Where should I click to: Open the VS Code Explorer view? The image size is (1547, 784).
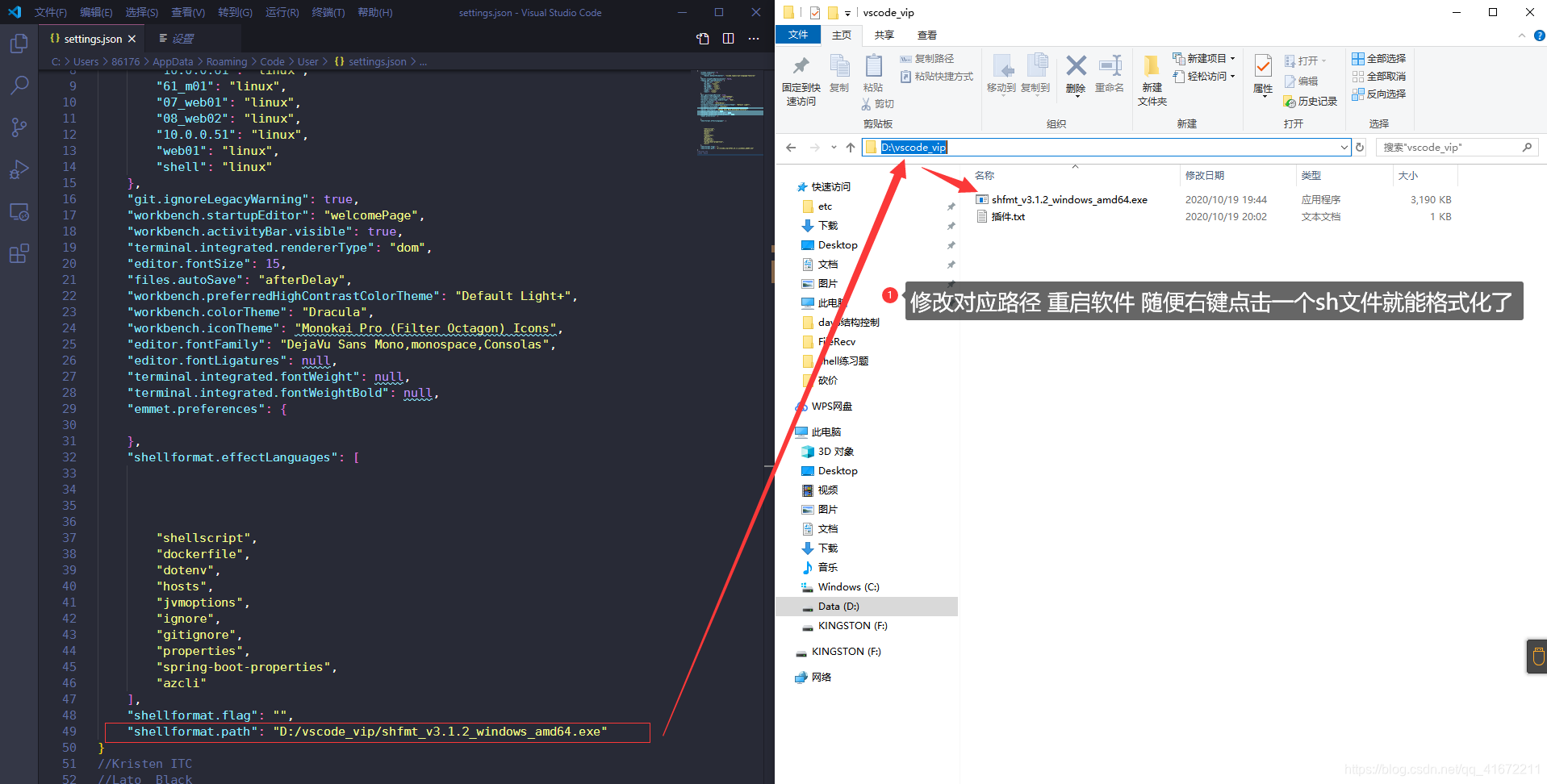pyautogui.click(x=19, y=44)
